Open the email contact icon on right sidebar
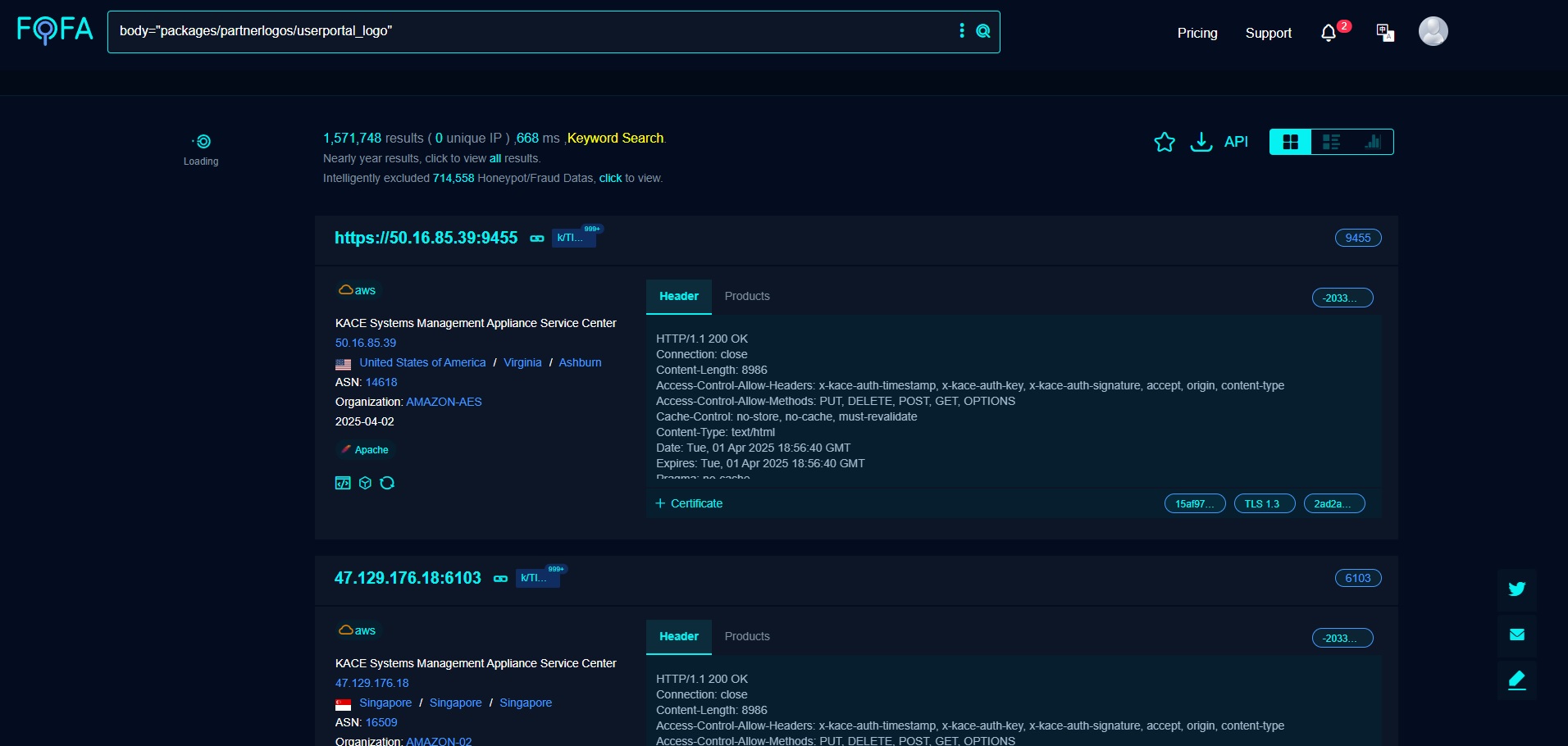The height and width of the screenshot is (746, 1568). click(x=1516, y=635)
